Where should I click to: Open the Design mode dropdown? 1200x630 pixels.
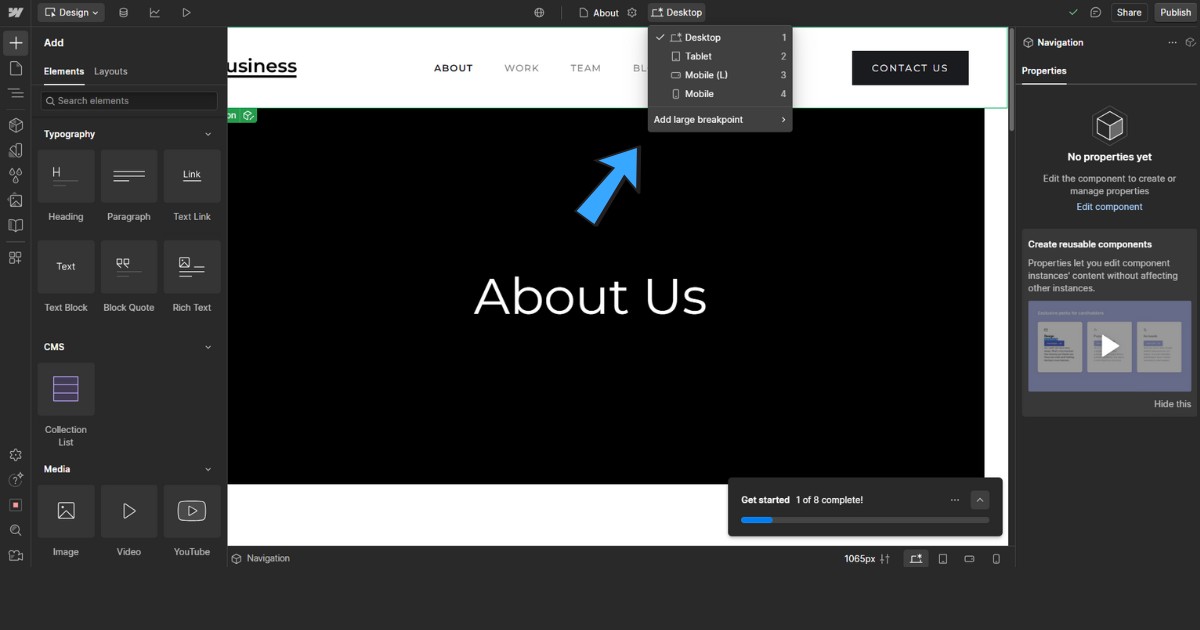point(73,13)
